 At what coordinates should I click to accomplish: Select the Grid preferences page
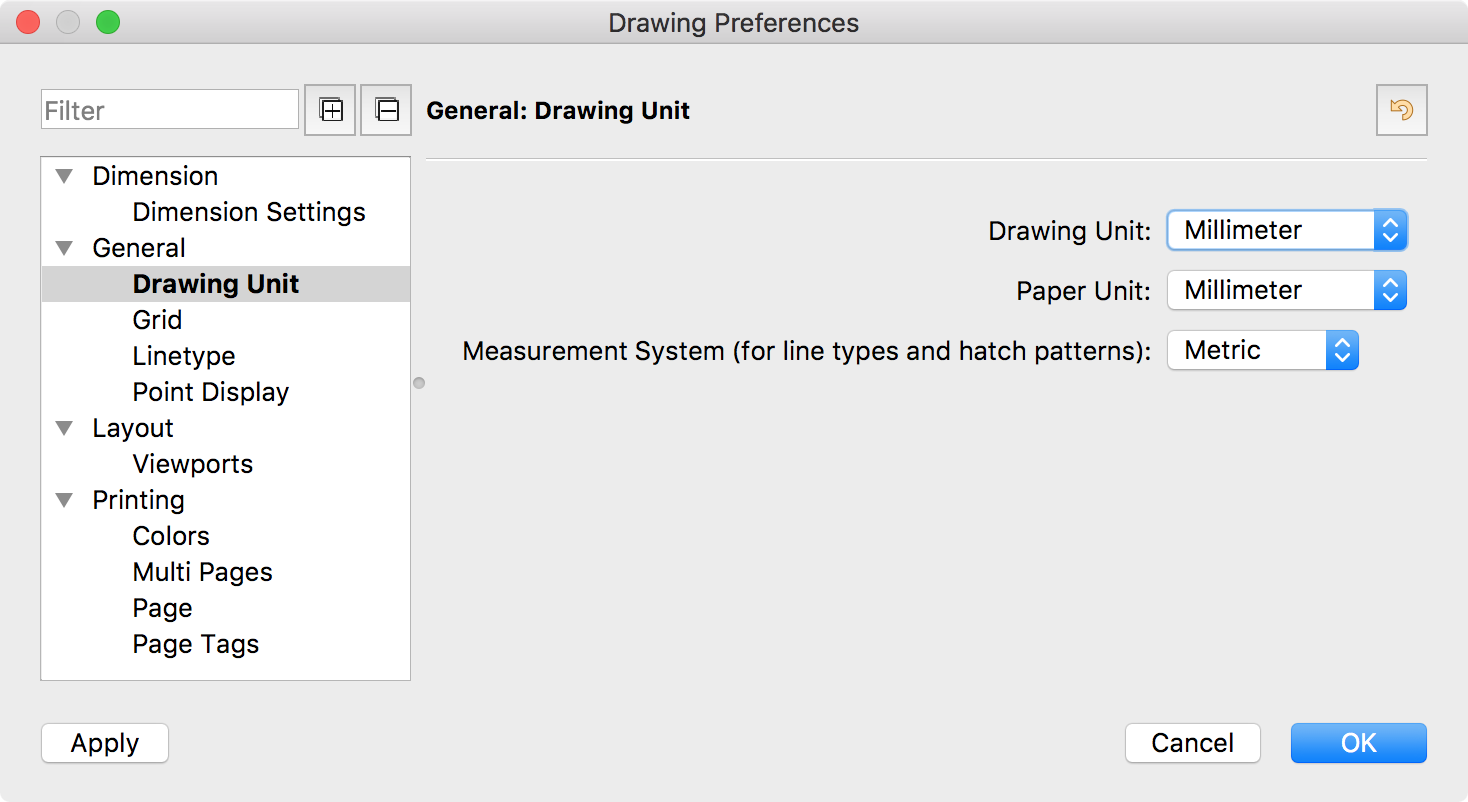157,319
